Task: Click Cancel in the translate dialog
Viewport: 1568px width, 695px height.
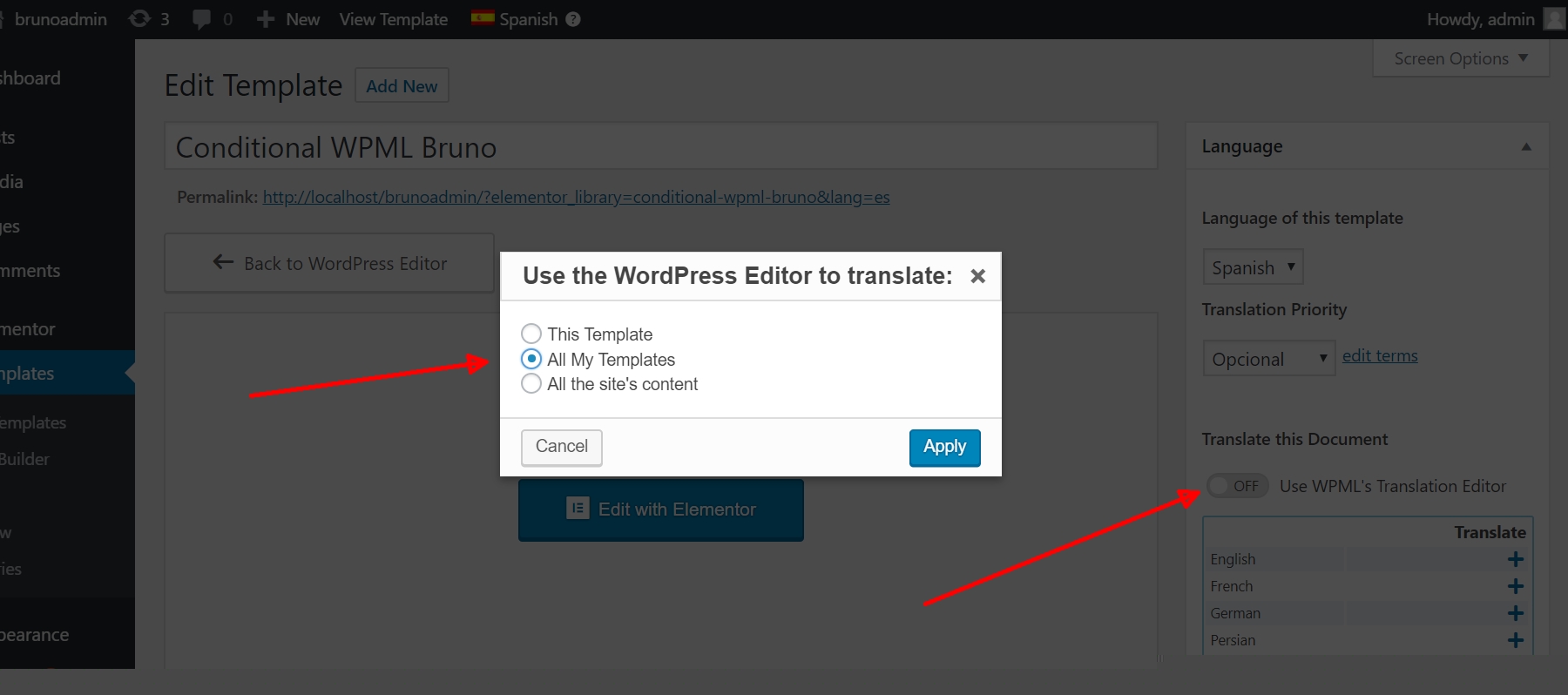Action: tap(562, 448)
